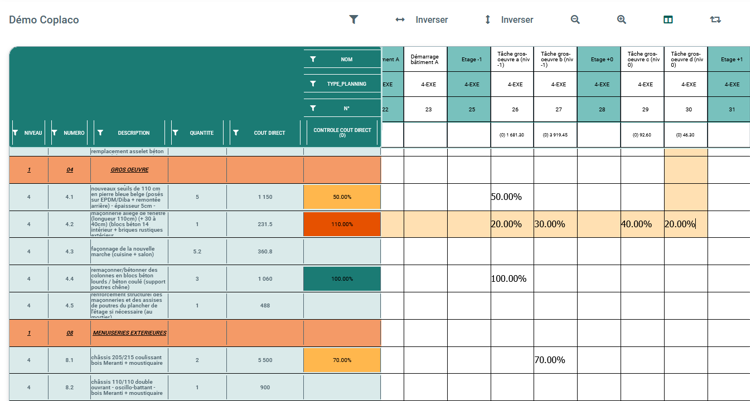Filter the NUMERO column
The image size is (750, 401).
[x=54, y=133]
